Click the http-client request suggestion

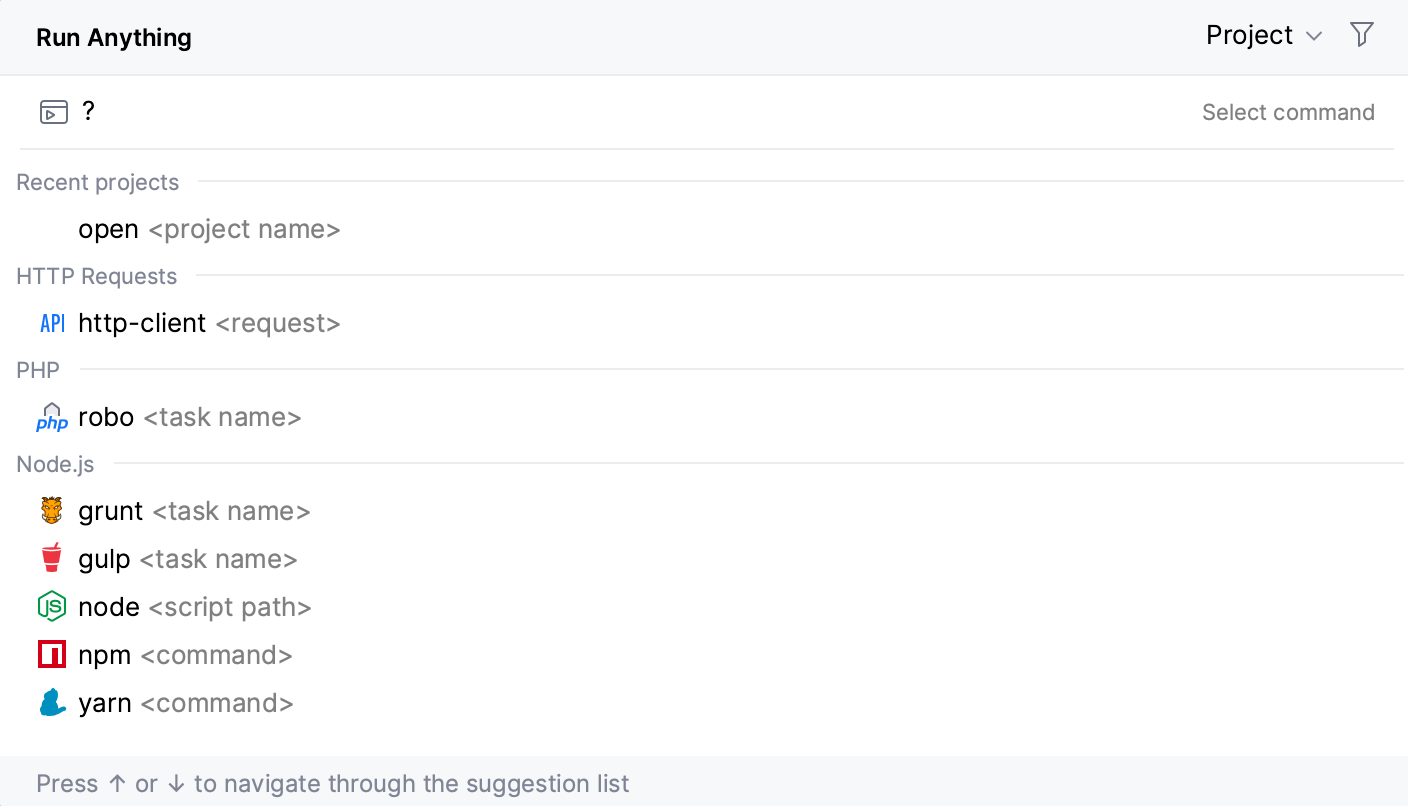point(210,323)
